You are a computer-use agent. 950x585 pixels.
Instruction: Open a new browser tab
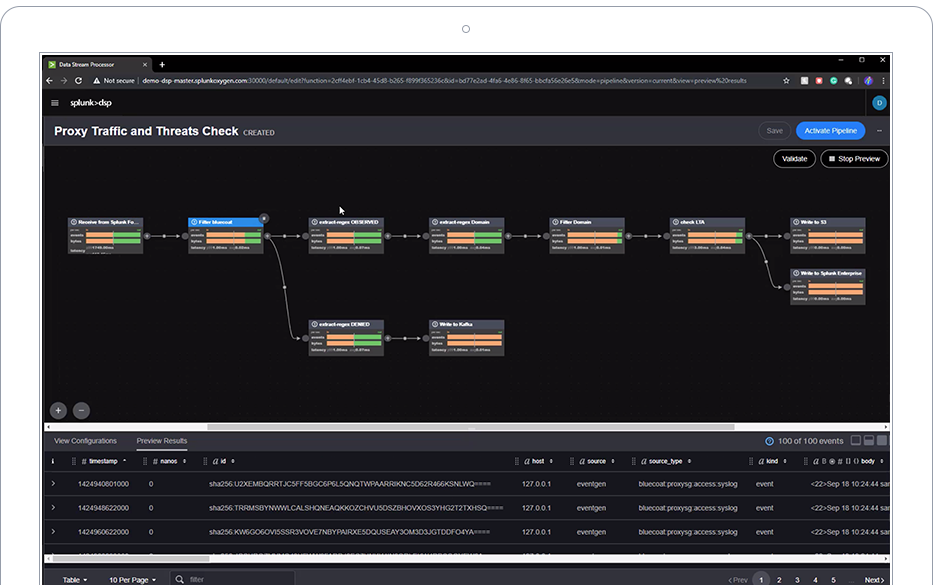click(162, 64)
